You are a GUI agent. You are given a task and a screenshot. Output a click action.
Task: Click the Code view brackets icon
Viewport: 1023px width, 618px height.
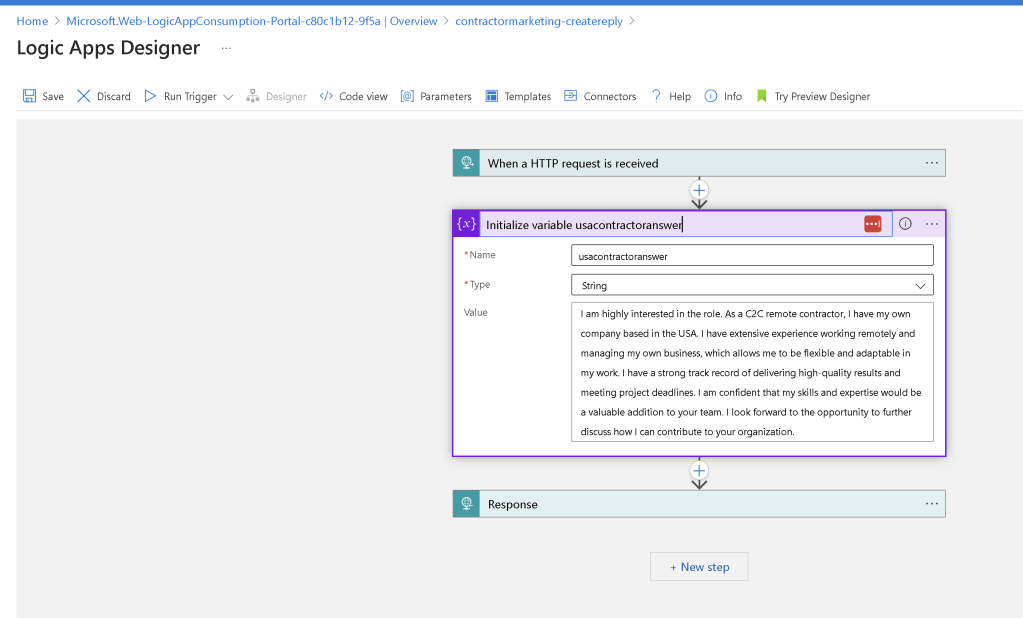click(326, 96)
